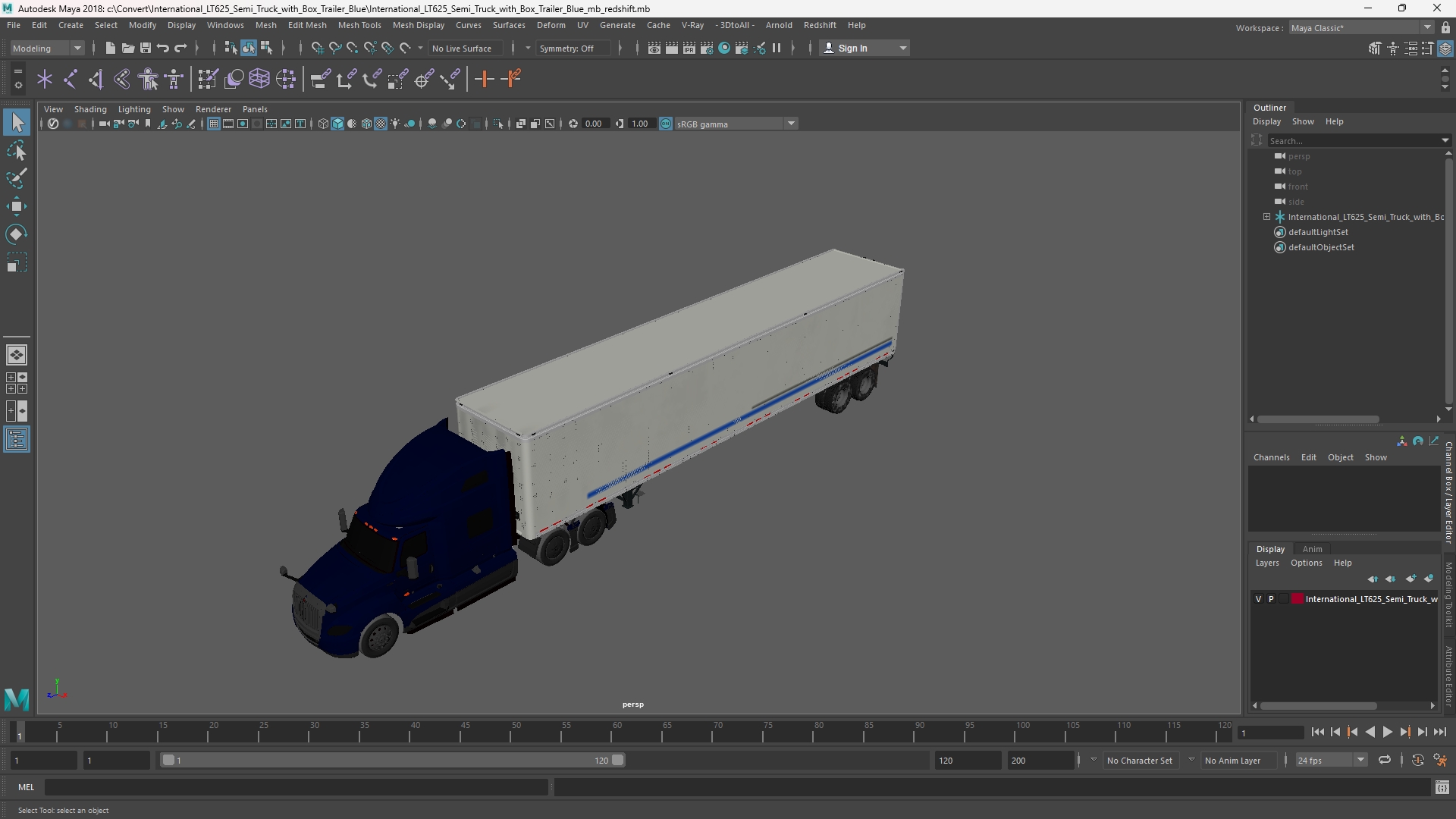Viewport: 1456px width, 819px height.
Task: Open the 24 fps frame rate dropdown
Action: [1331, 760]
